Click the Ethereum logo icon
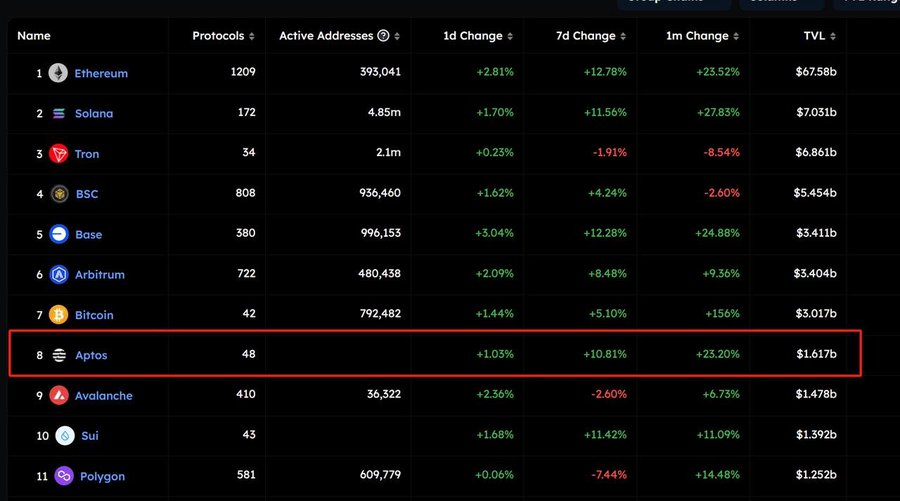This screenshot has width=900, height=501. [x=59, y=73]
